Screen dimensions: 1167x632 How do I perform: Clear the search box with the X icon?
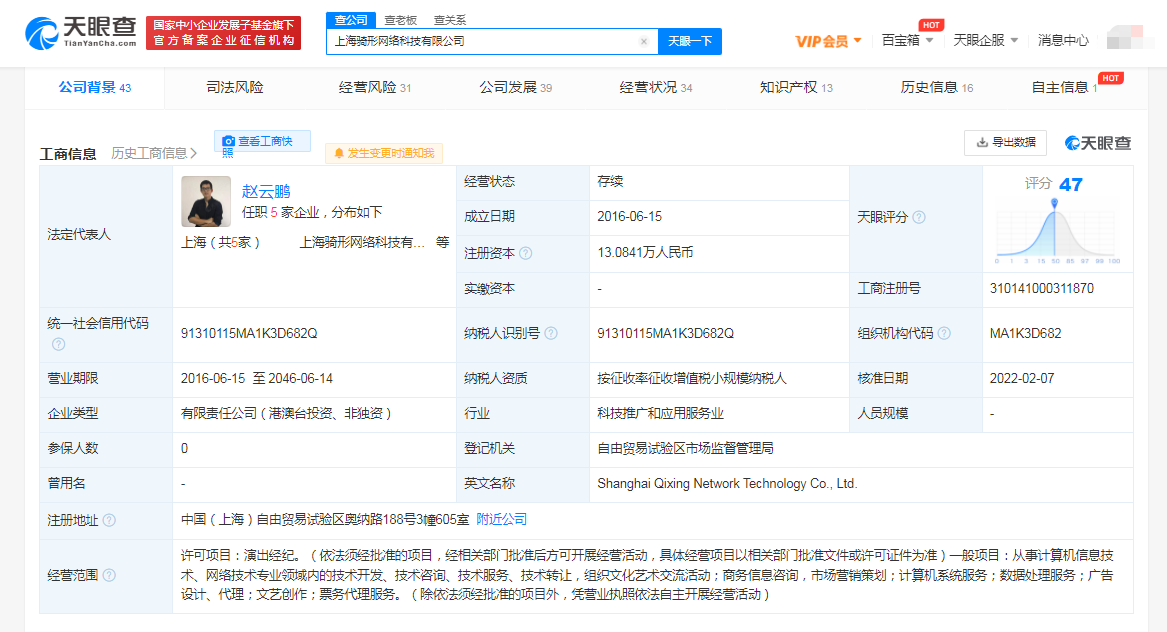(644, 42)
